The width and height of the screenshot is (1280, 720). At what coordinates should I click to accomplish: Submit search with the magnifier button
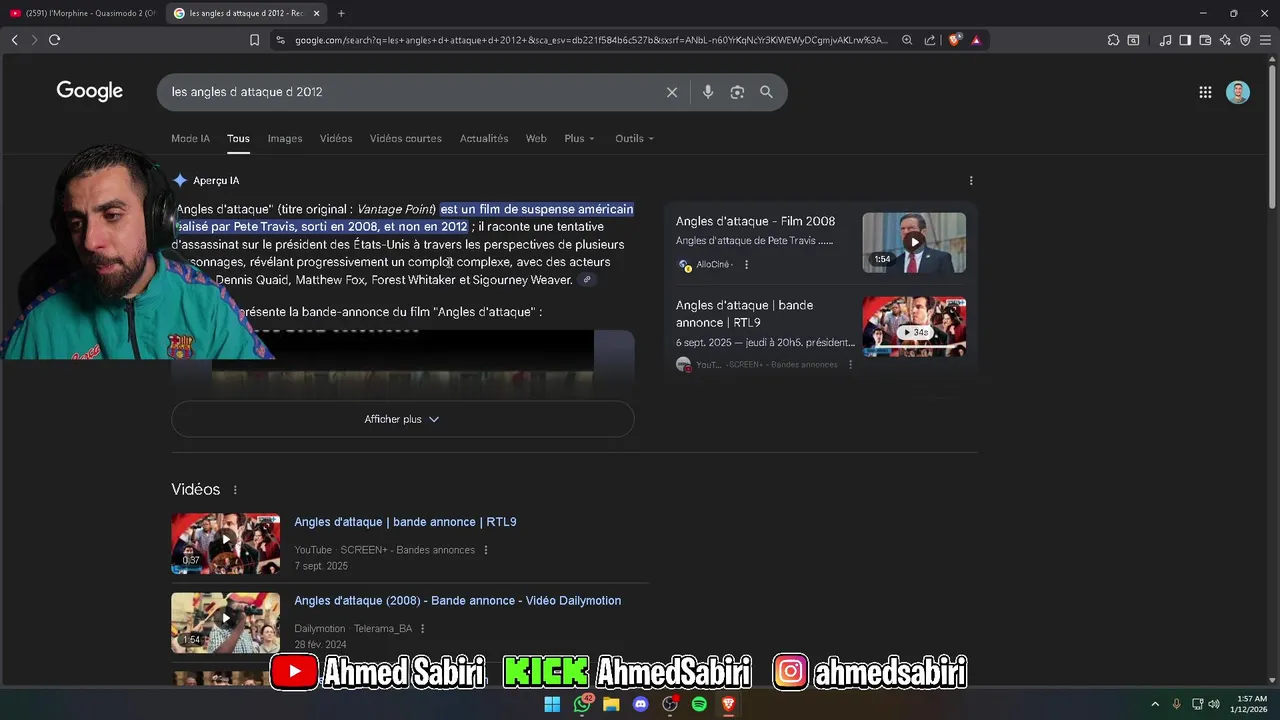766,92
